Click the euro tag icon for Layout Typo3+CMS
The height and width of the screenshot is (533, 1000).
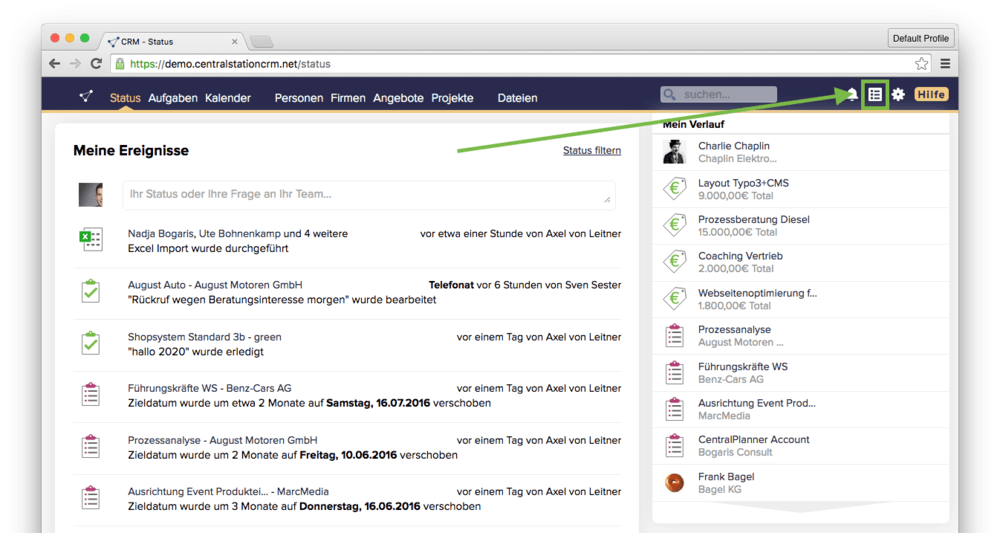(x=674, y=189)
